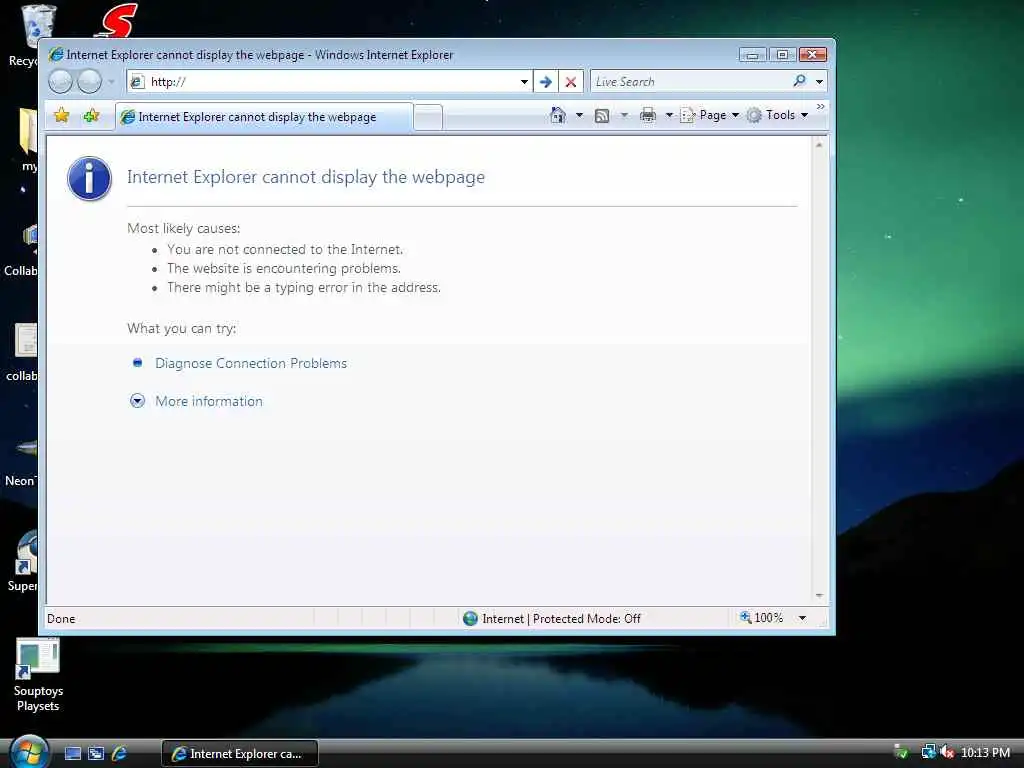Open the Page menu
1024x768 pixels.
pyautogui.click(x=710, y=115)
